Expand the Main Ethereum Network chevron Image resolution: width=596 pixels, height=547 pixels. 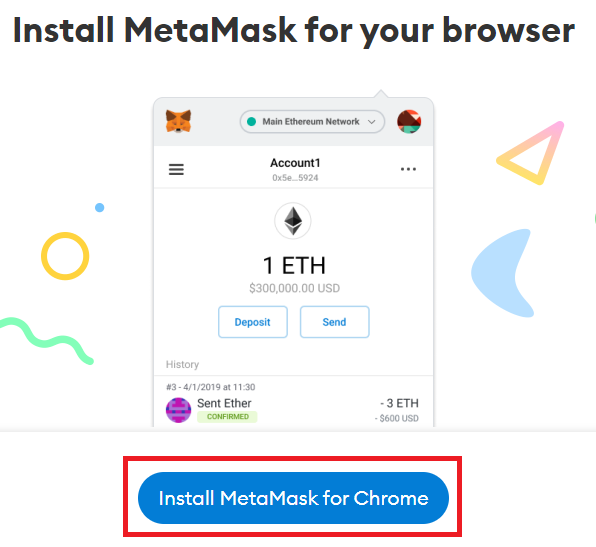371,122
